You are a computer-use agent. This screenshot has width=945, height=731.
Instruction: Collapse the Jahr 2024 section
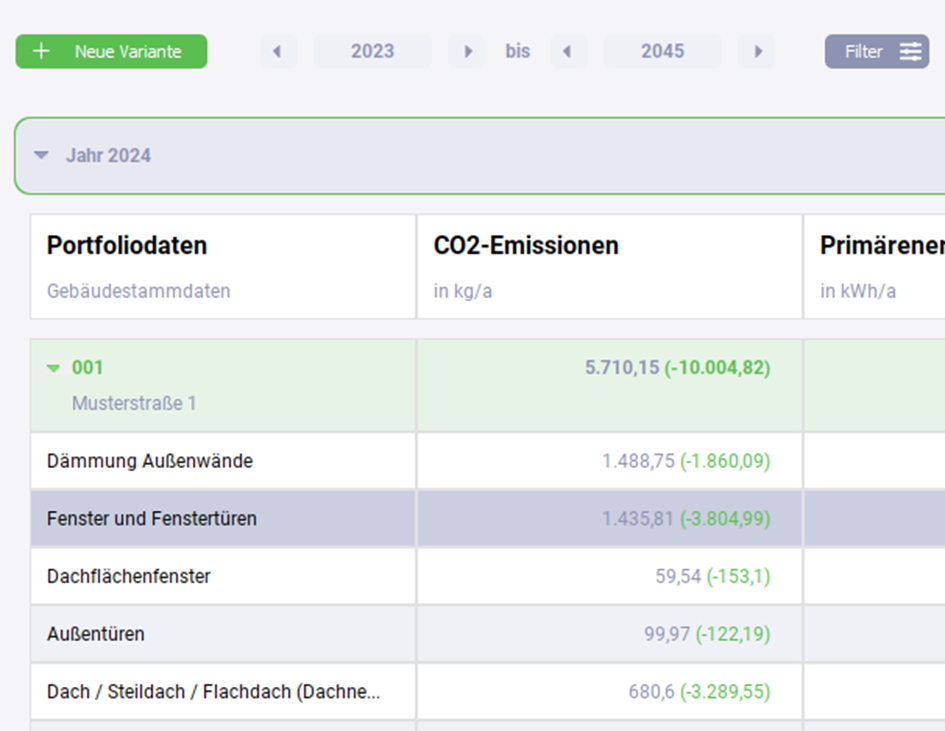coord(41,156)
